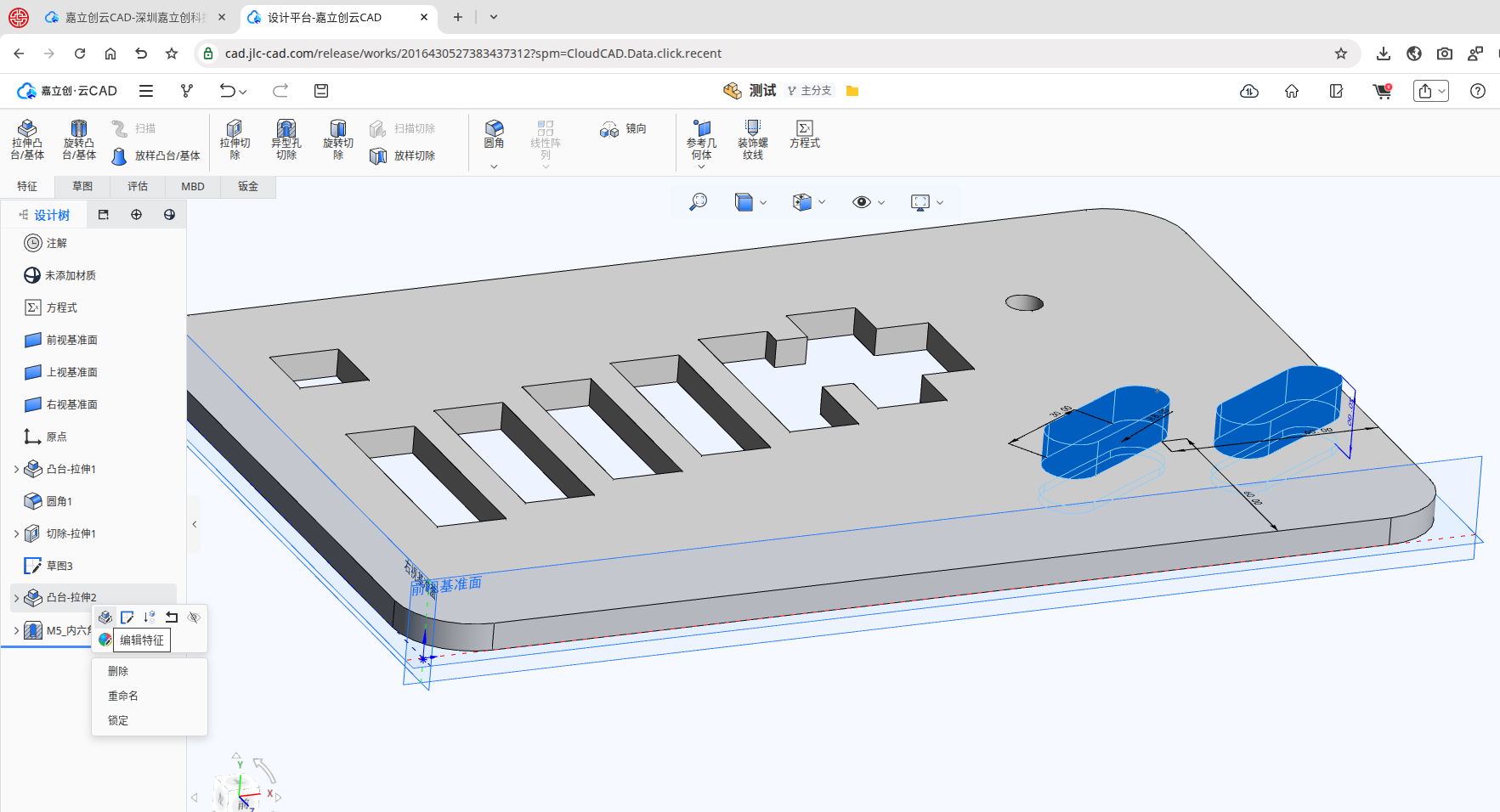Collapse the left panel with side arrow

[195, 524]
